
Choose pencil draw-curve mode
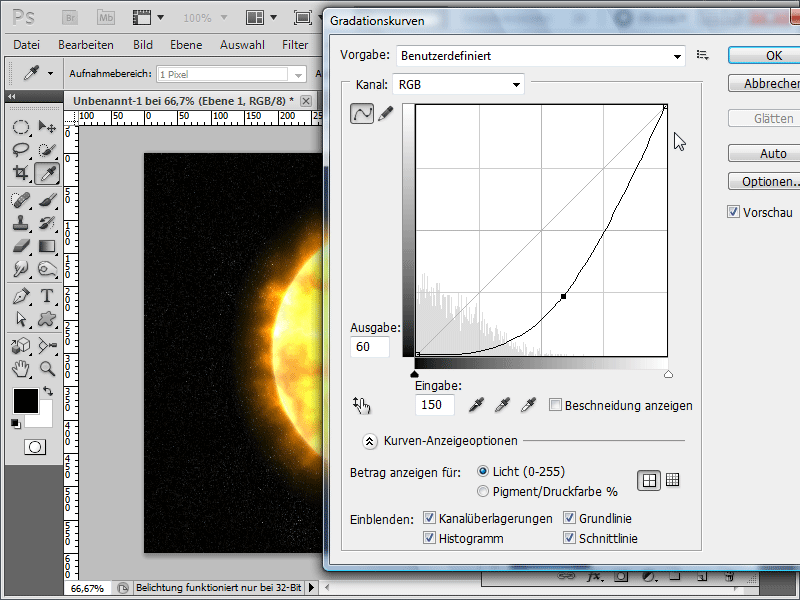(386, 113)
